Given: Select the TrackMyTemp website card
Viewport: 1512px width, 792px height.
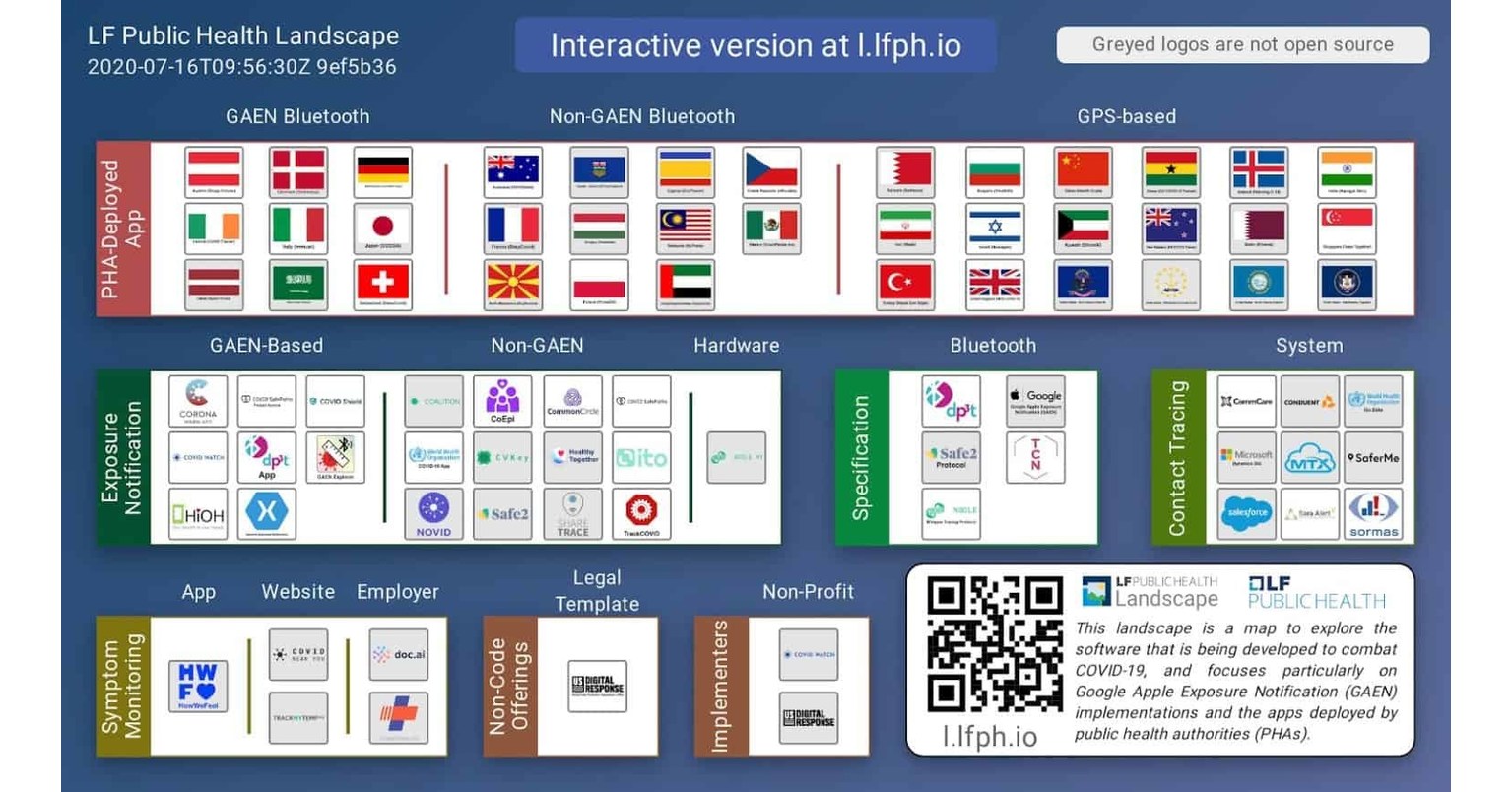Looking at the screenshot, I should [298, 718].
